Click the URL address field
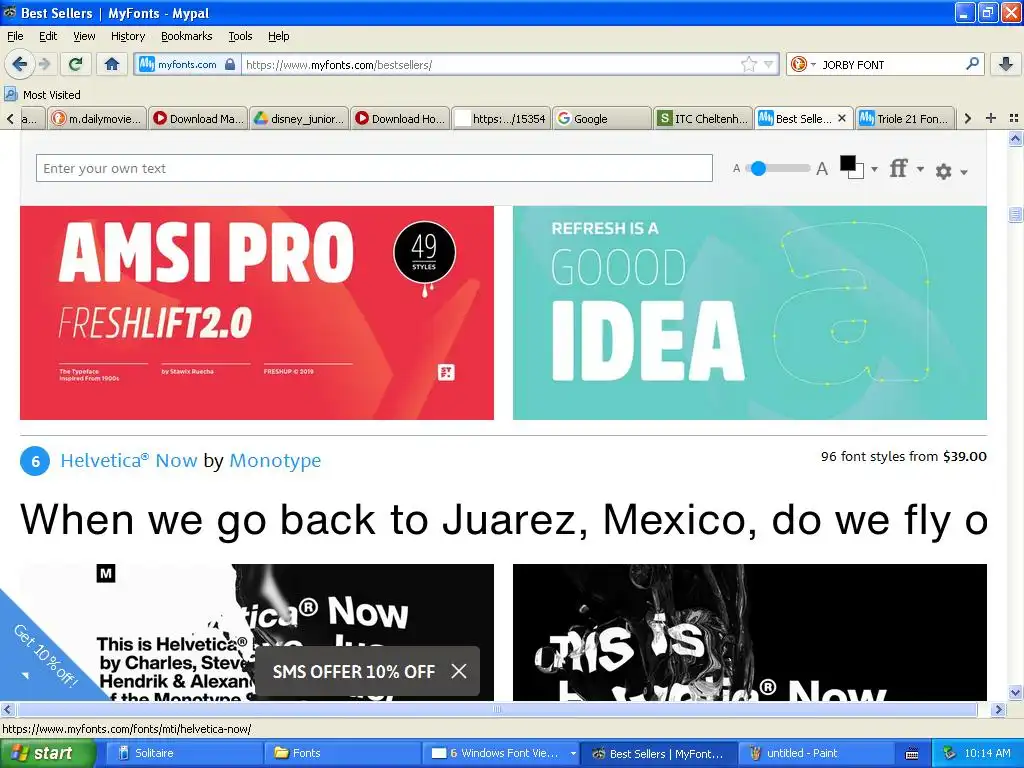The width and height of the screenshot is (1024, 768). 490,64
